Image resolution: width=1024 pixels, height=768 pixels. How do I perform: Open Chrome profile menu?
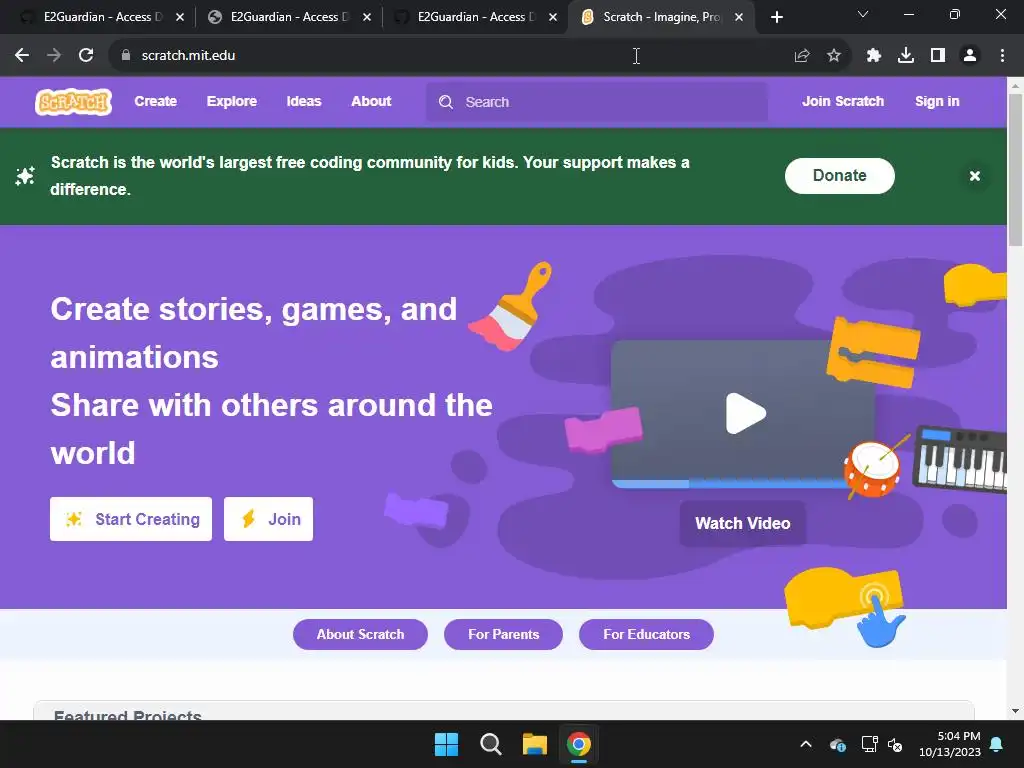[970, 56]
